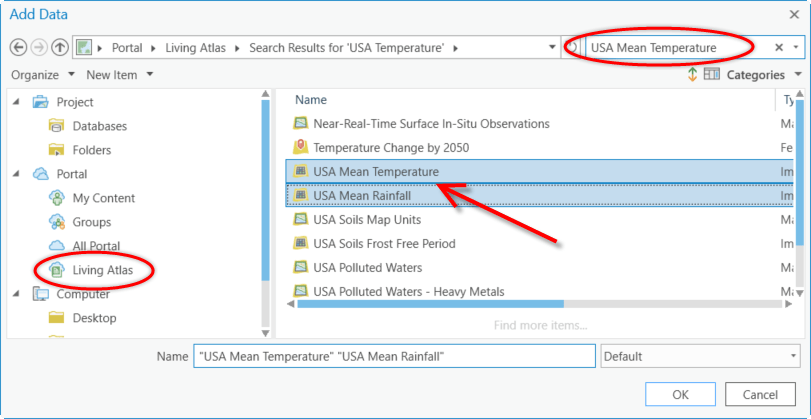Click the horizontal scrollbar in results list
The width and height of the screenshot is (811, 419).
pos(430,303)
